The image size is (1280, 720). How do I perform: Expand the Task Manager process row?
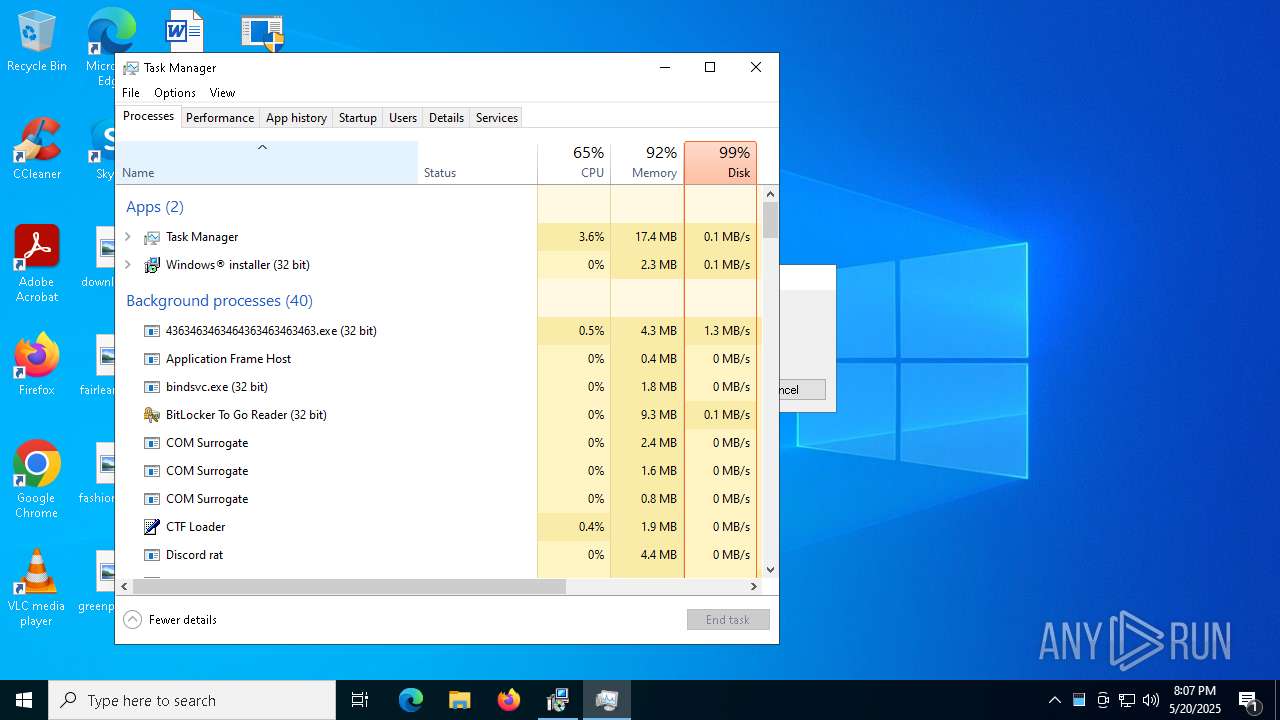coord(128,237)
